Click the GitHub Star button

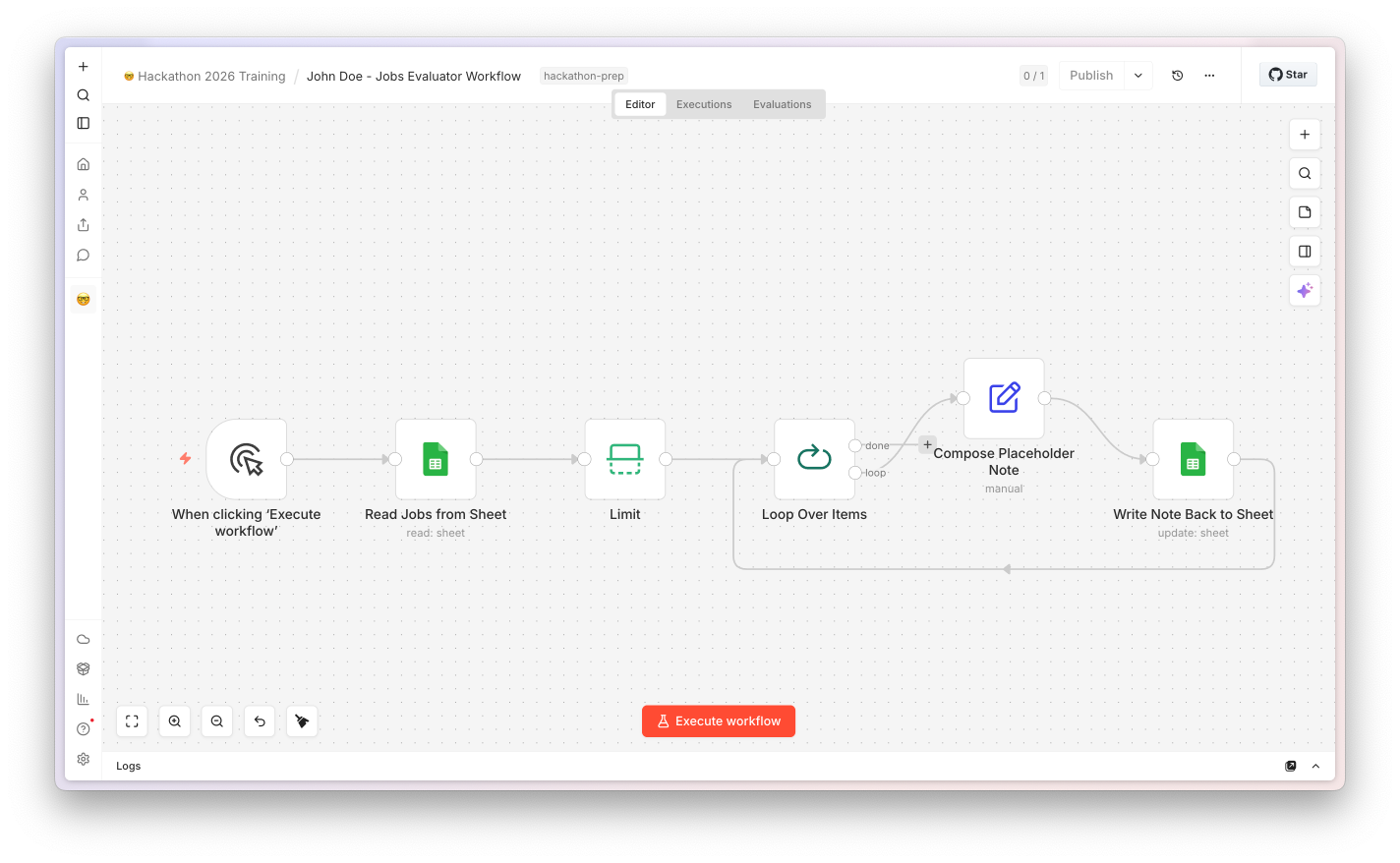(1288, 75)
